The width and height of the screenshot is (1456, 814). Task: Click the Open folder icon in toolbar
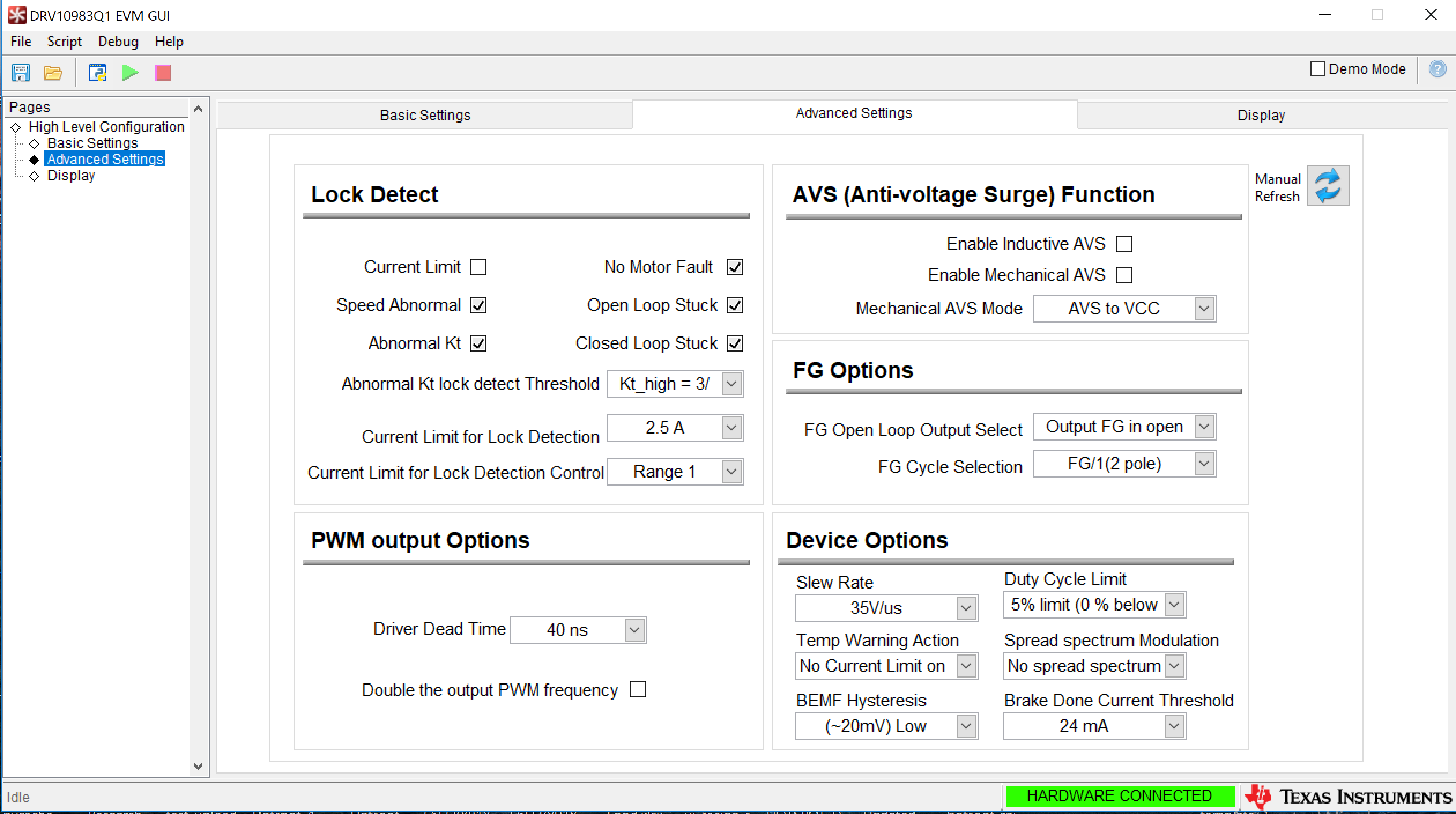coord(53,73)
